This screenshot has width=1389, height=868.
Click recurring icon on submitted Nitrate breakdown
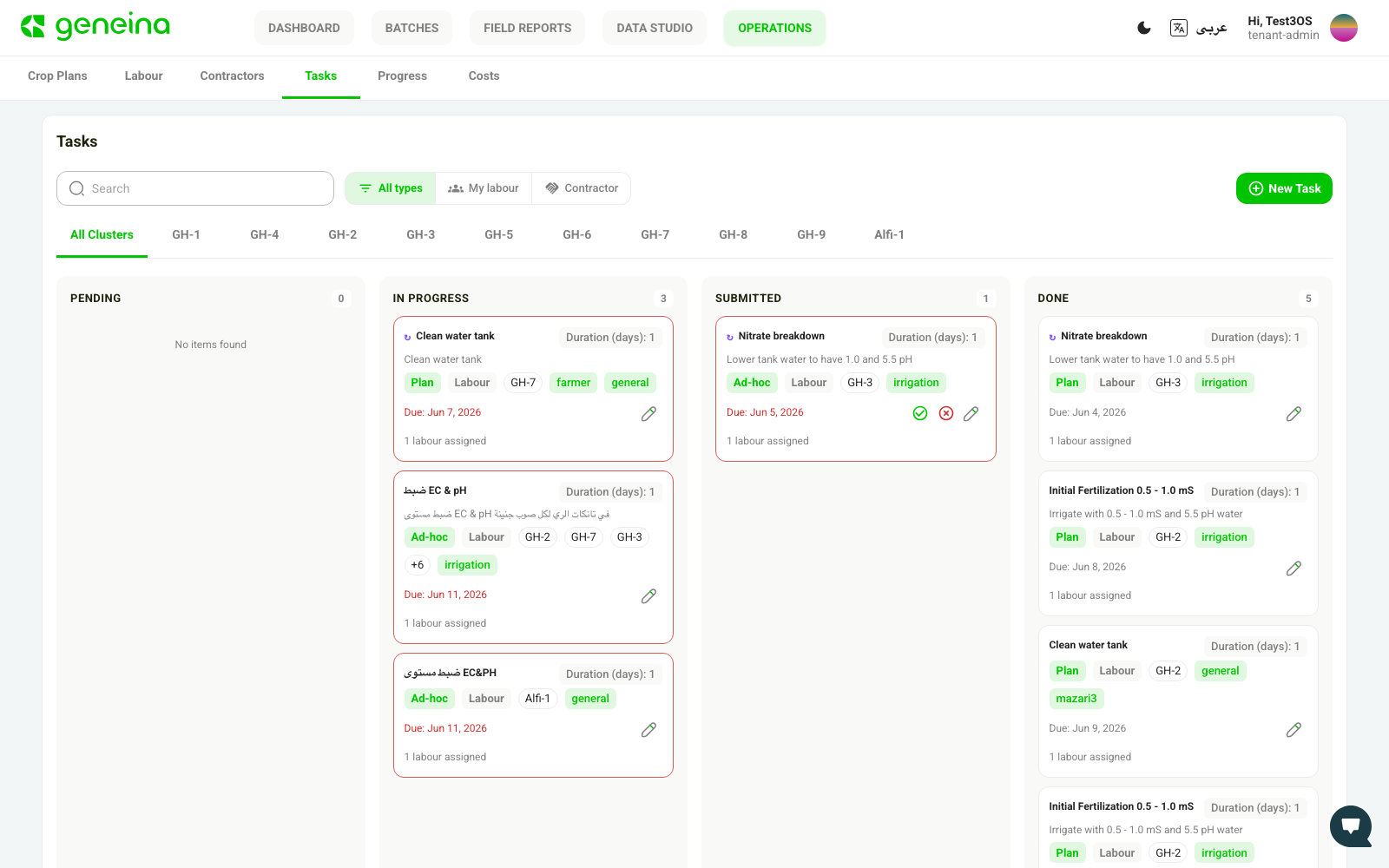coord(730,337)
